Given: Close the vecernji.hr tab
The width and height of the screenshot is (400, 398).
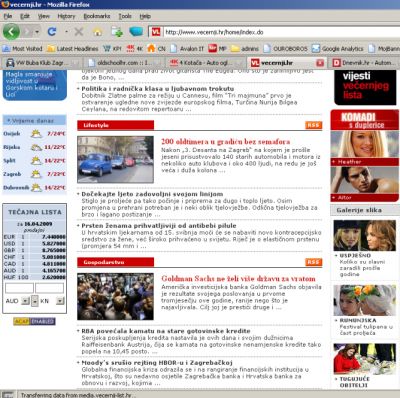Looking at the screenshot, I should pyautogui.click(x=320, y=63).
